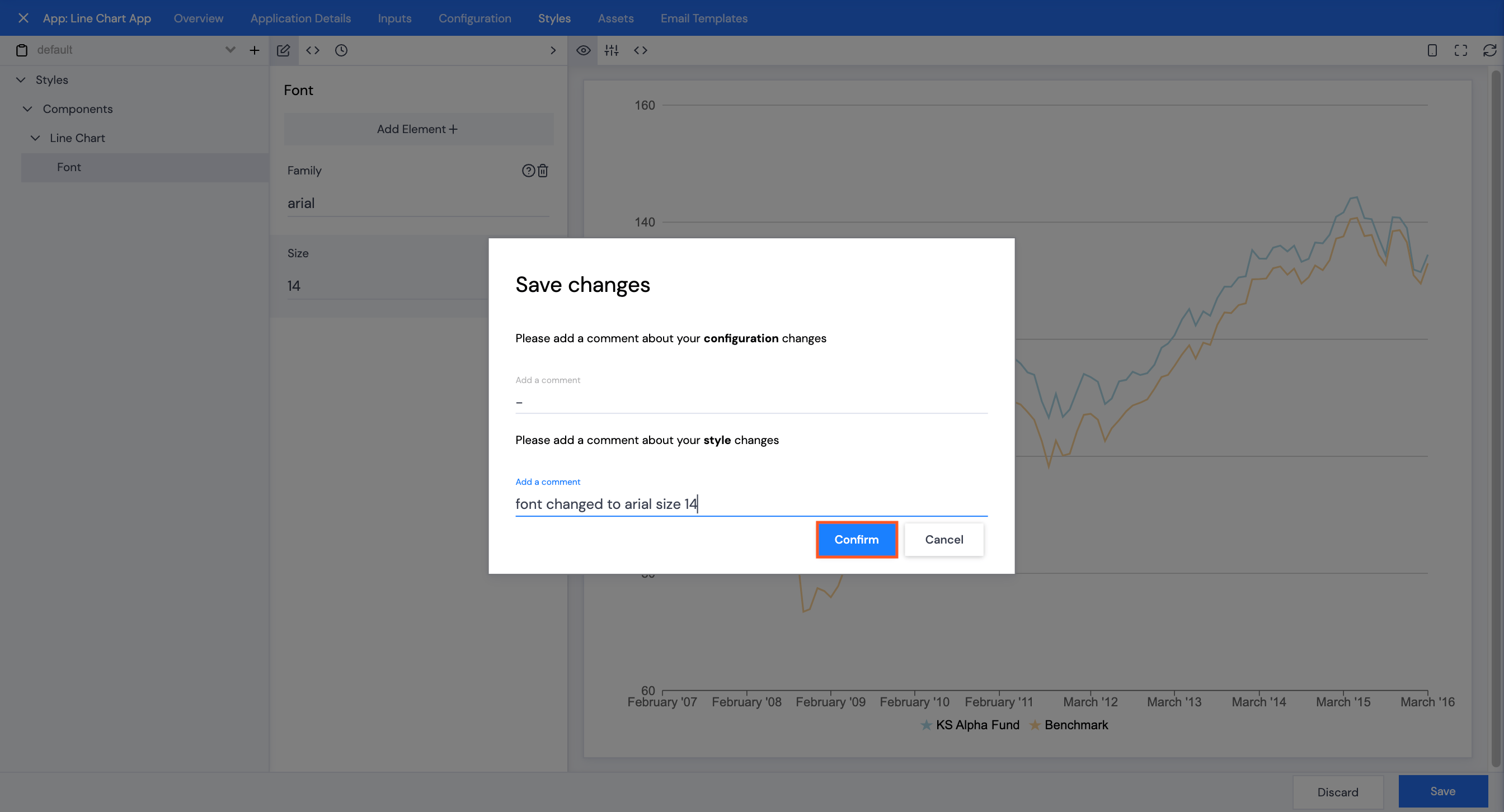Click the style change comment field
1504x812 pixels.
[751, 503]
